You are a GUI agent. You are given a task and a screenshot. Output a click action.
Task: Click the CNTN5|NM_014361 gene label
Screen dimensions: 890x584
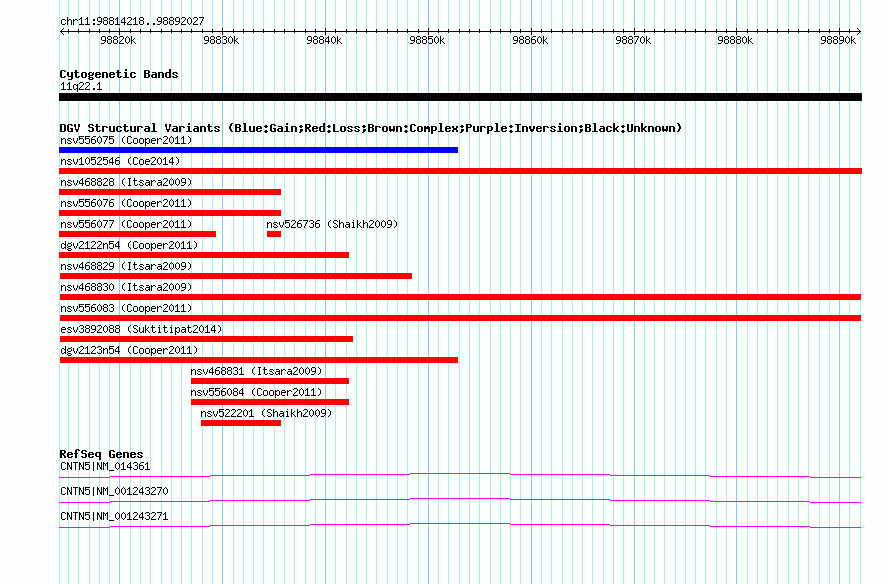105,467
